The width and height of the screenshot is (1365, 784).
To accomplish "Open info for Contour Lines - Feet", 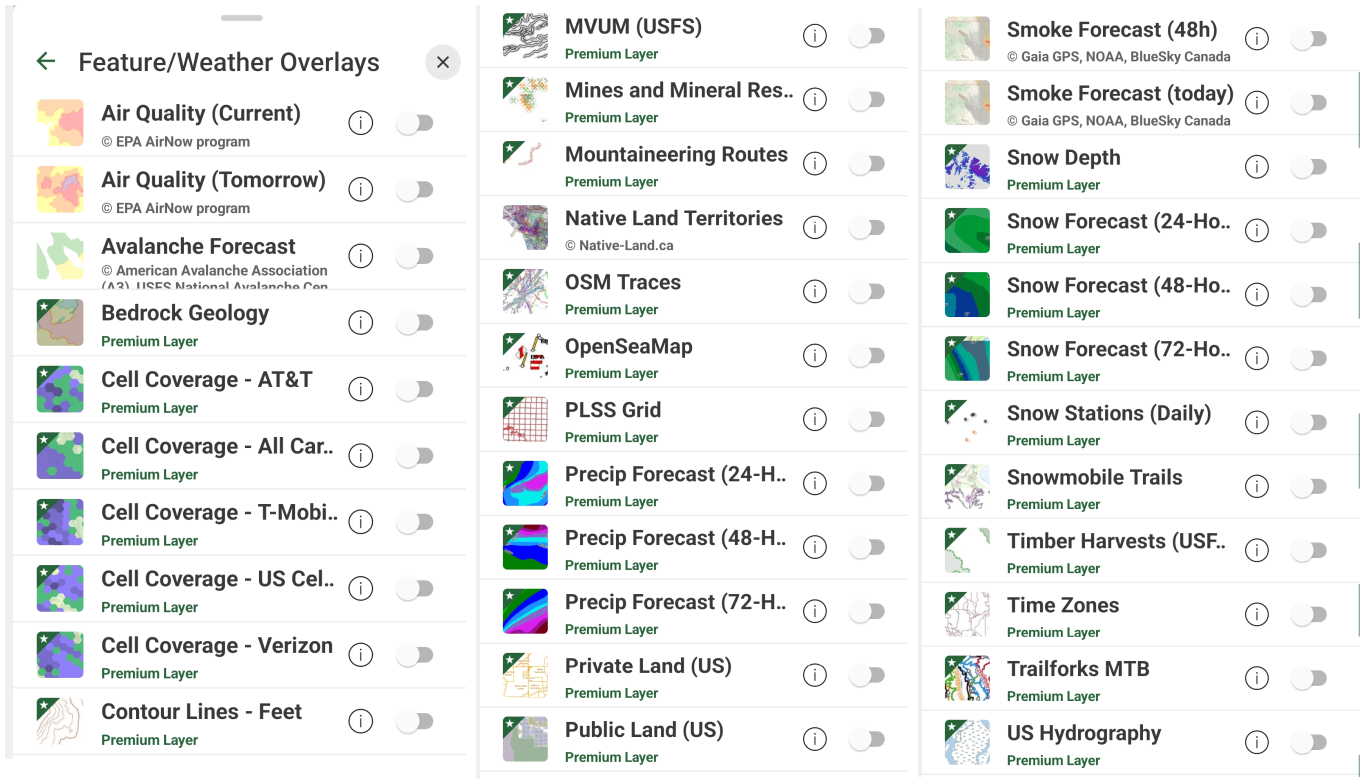I will (360, 722).
